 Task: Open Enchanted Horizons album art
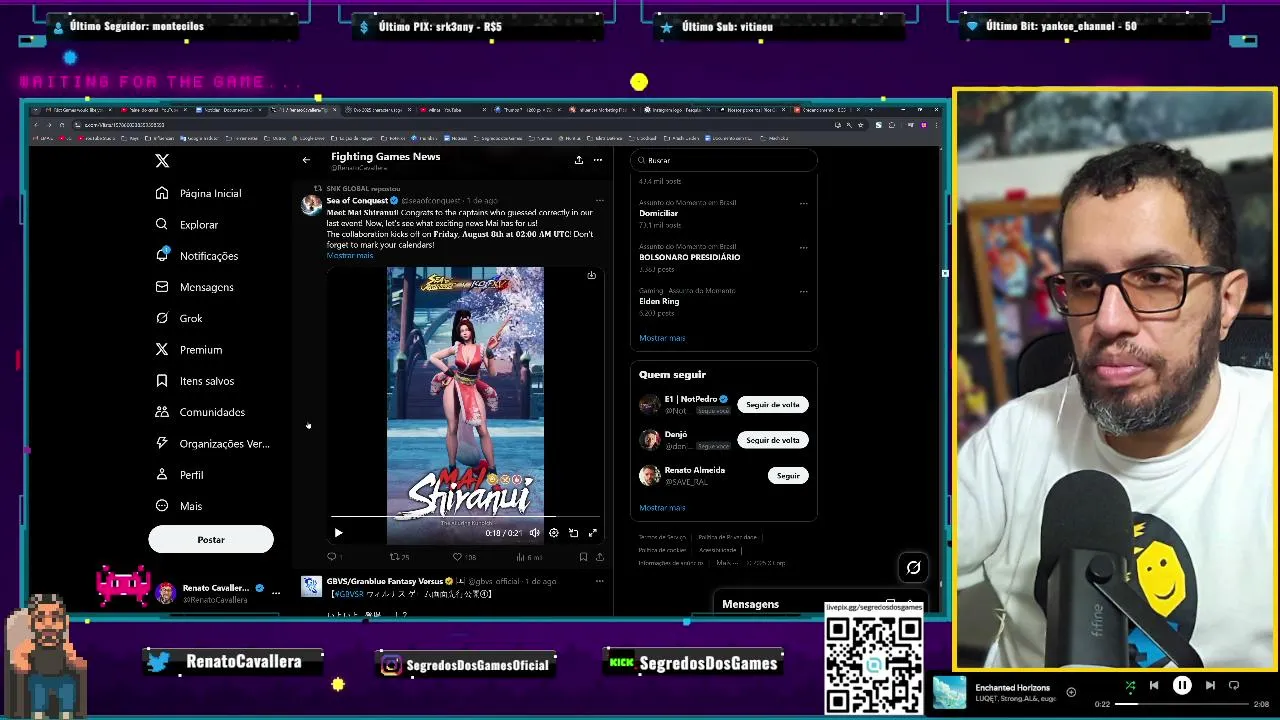[950, 692]
